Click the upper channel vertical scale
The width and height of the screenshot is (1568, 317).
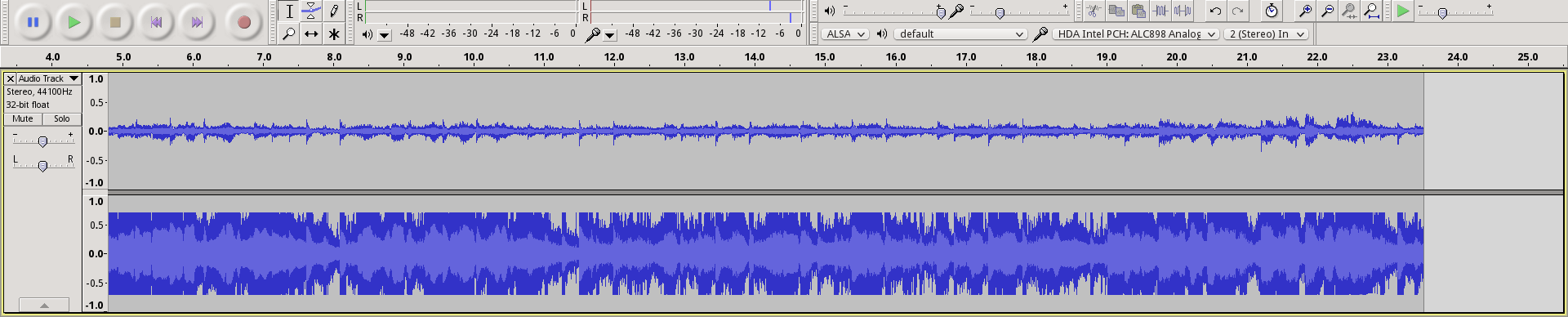click(x=96, y=132)
